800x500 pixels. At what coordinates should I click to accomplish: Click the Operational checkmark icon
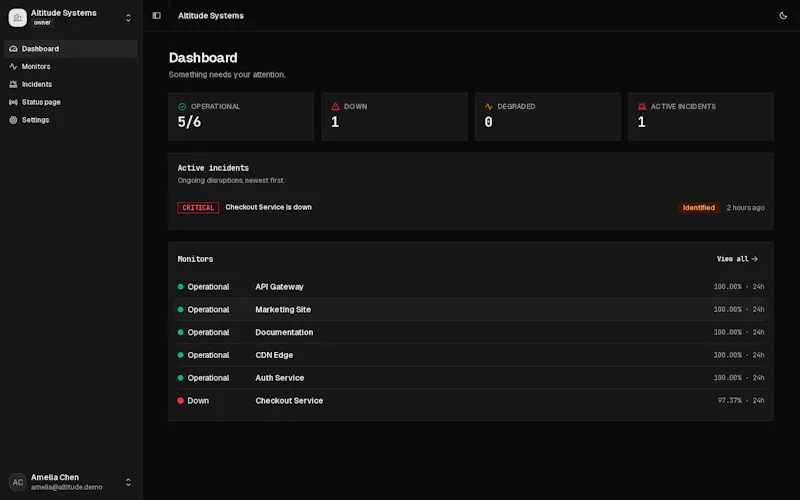[x=182, y=107]
